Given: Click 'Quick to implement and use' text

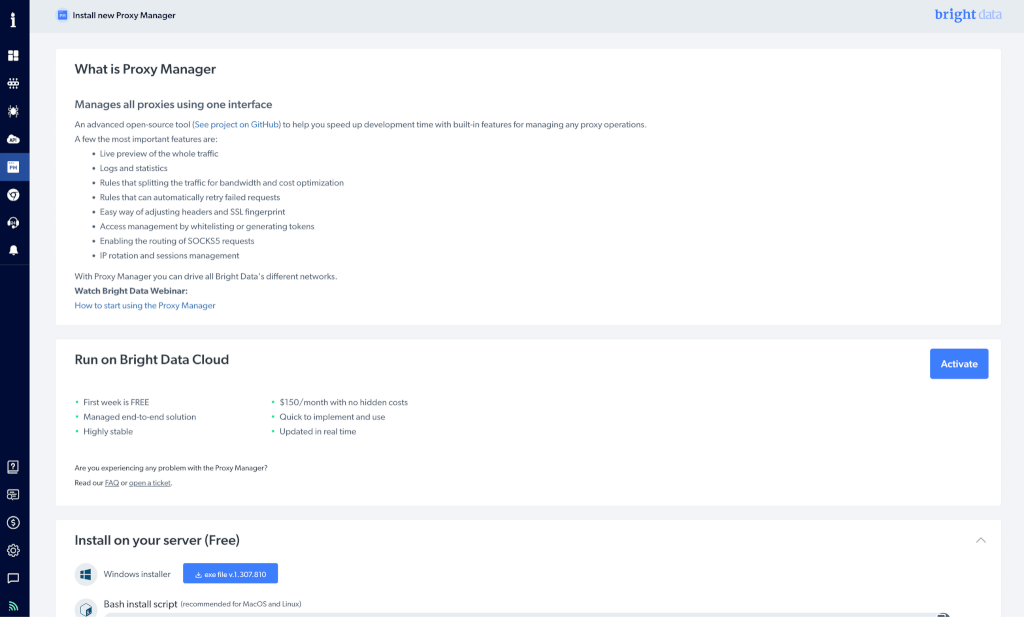Looking at the screenshot, I should (x=332, y=417).
